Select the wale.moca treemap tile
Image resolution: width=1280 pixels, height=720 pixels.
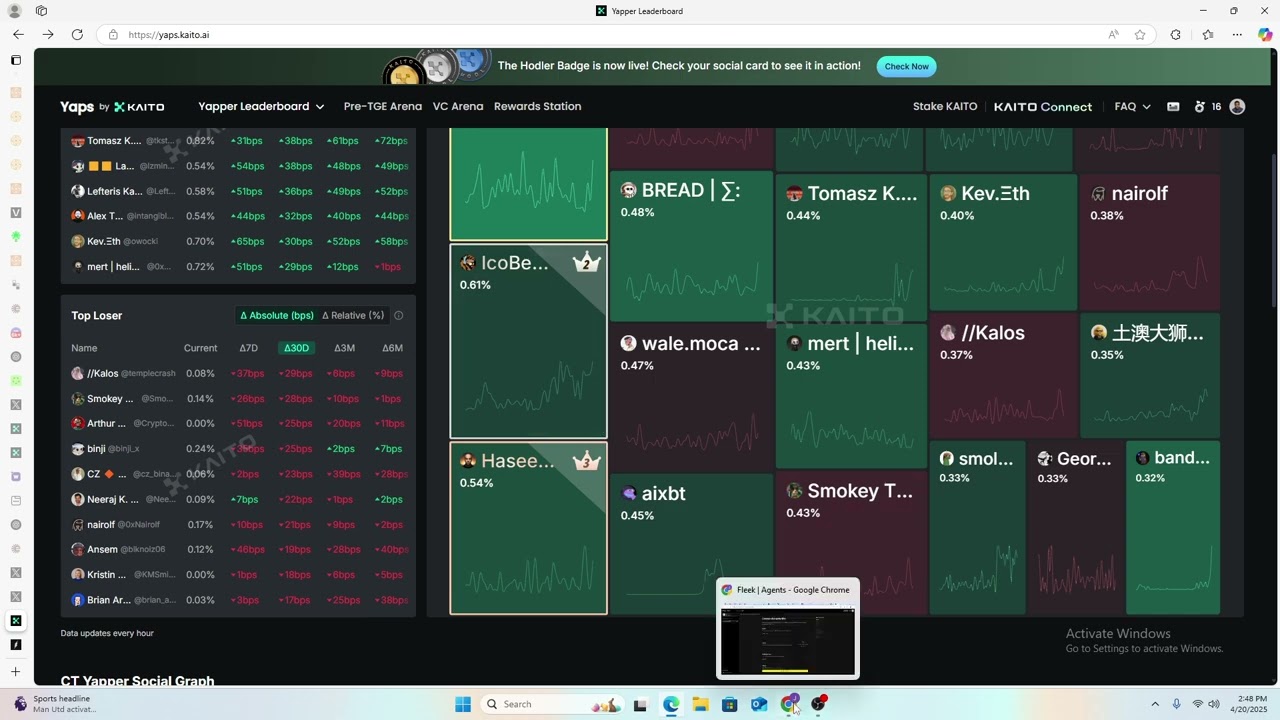click(692, 397)
